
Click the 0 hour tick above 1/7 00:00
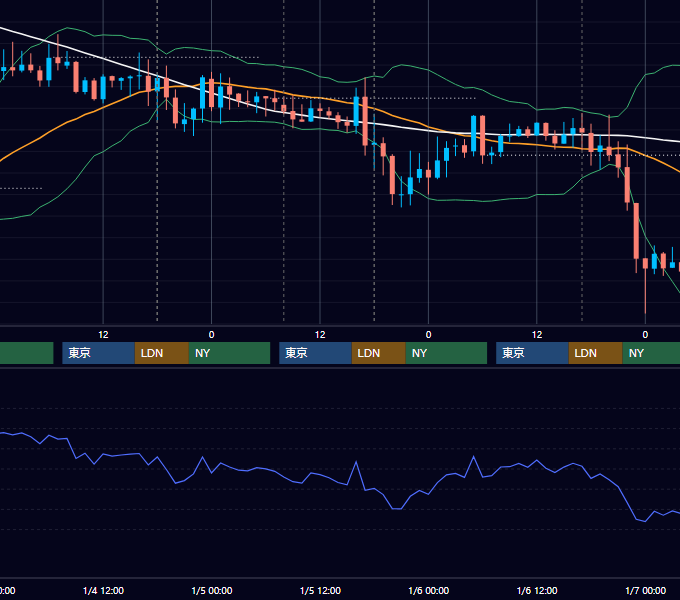tap(645, 335)
